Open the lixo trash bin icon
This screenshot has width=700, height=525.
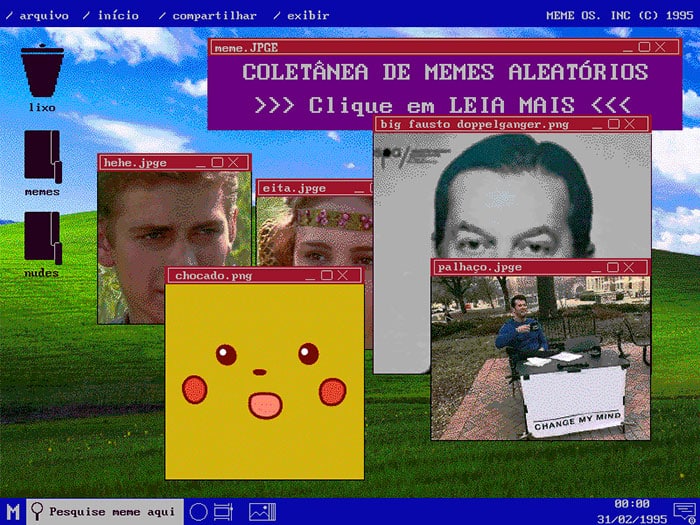coord(42,70)
